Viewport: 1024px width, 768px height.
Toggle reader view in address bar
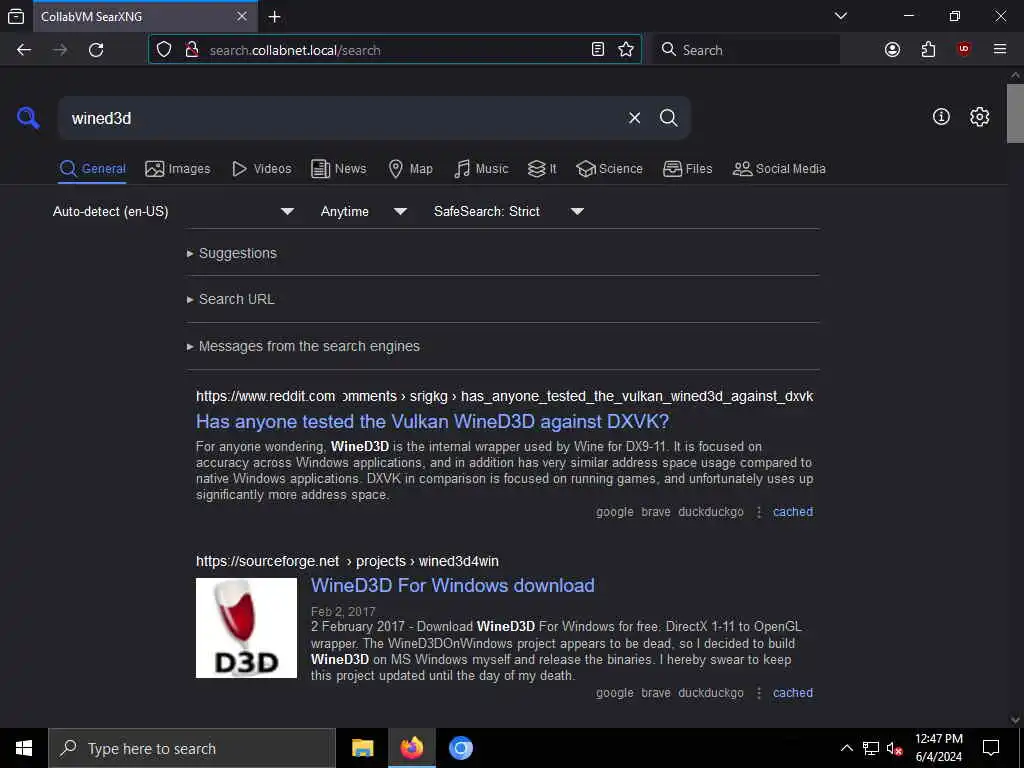[x=598, y=50]
